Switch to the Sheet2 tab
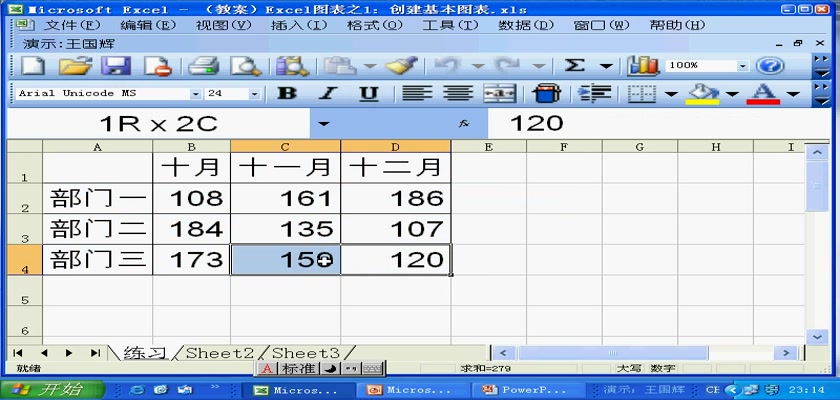 [x=219, y=353]
